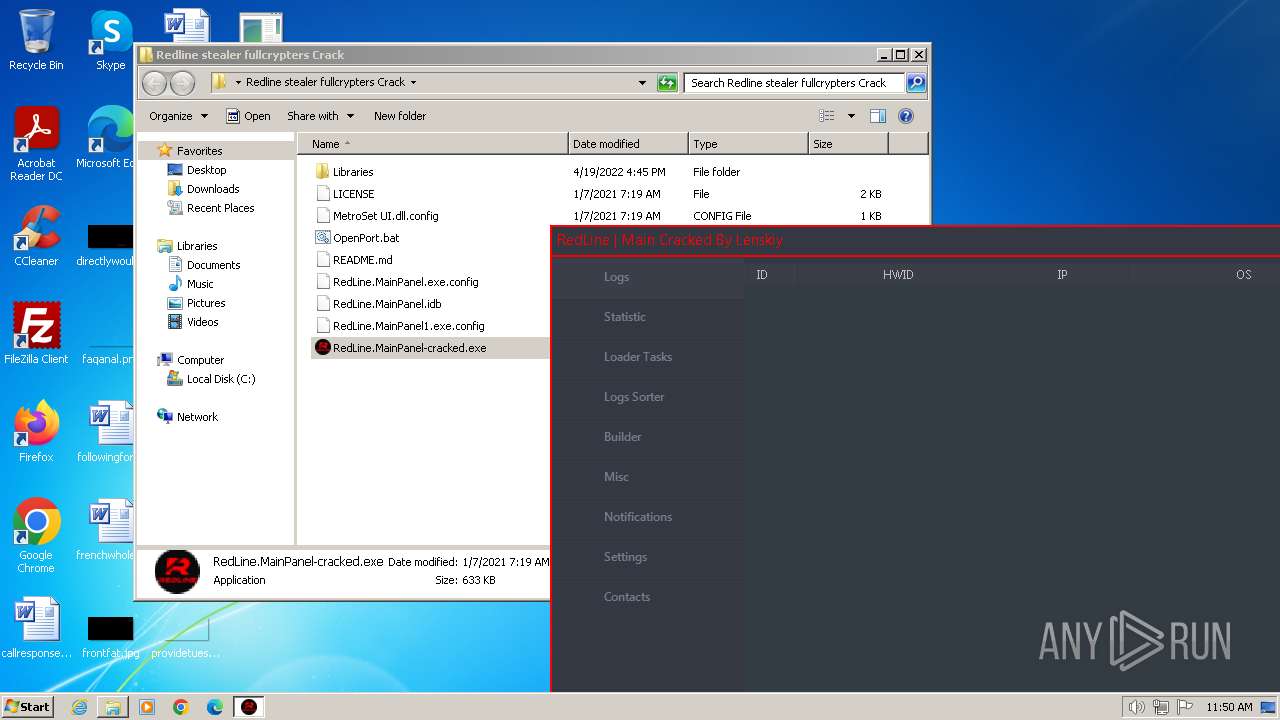Open Explorer help icon

906,116
